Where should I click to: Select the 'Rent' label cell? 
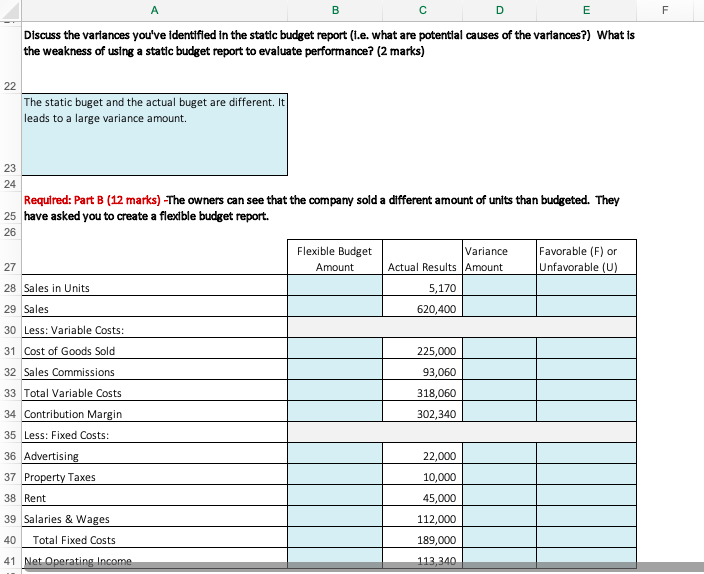tap(154, 495)
